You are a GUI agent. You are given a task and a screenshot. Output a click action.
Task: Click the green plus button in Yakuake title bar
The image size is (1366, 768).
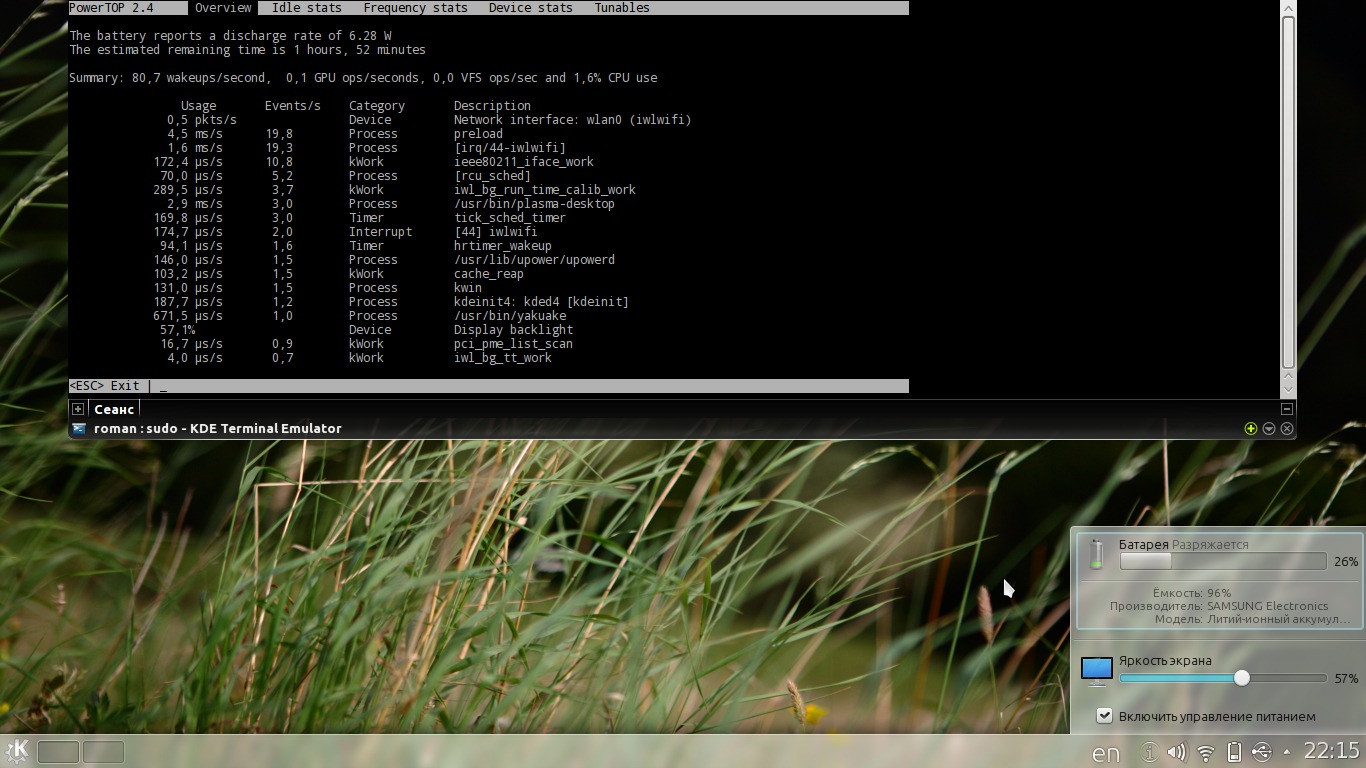tap(1250, 428)
